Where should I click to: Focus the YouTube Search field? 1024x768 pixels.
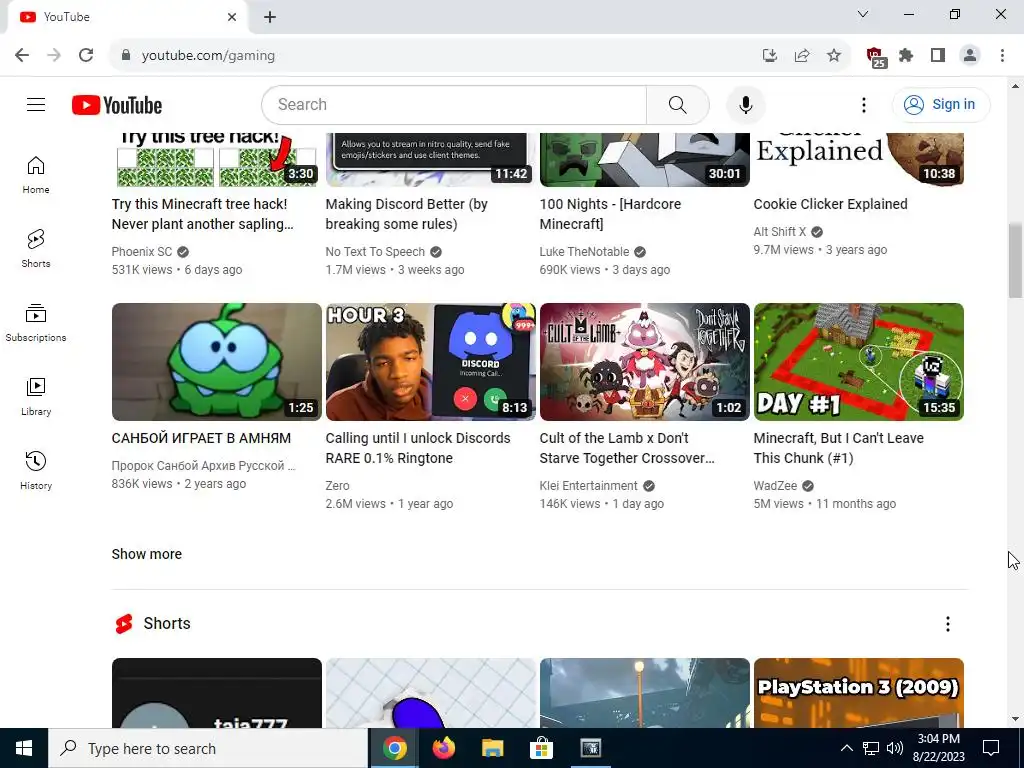(454, 104)
